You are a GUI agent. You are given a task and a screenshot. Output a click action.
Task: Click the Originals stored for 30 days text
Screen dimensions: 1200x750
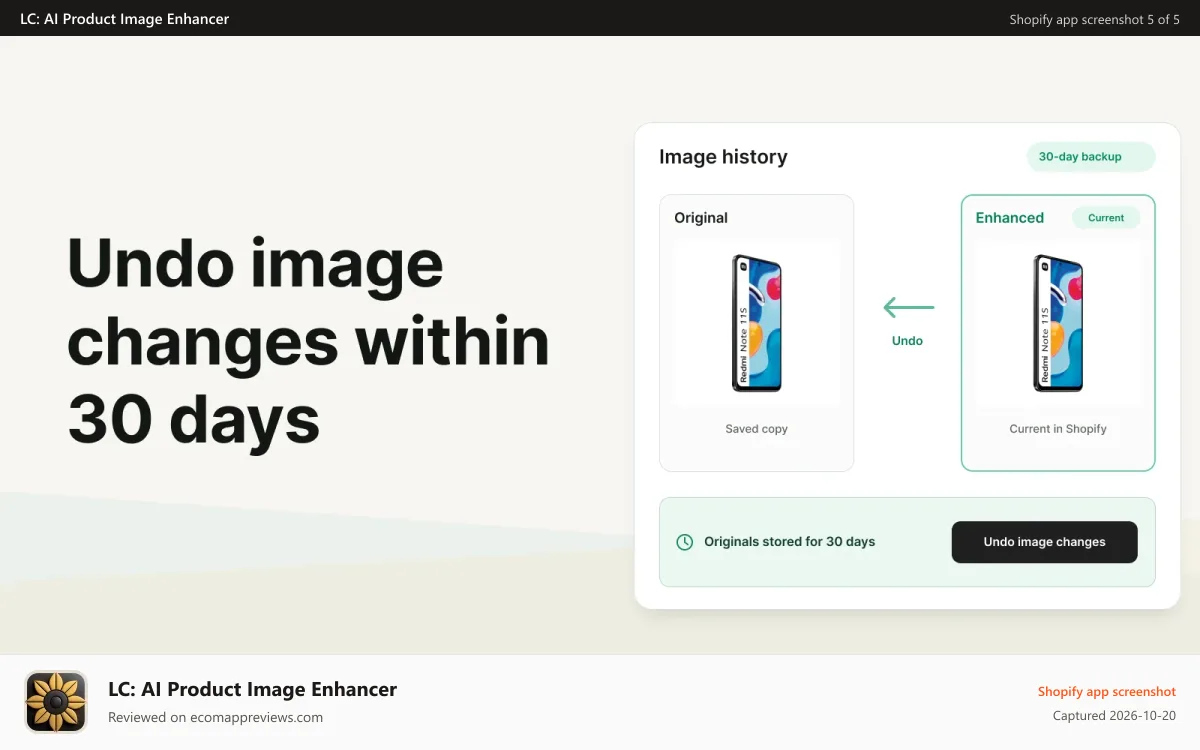790,542
